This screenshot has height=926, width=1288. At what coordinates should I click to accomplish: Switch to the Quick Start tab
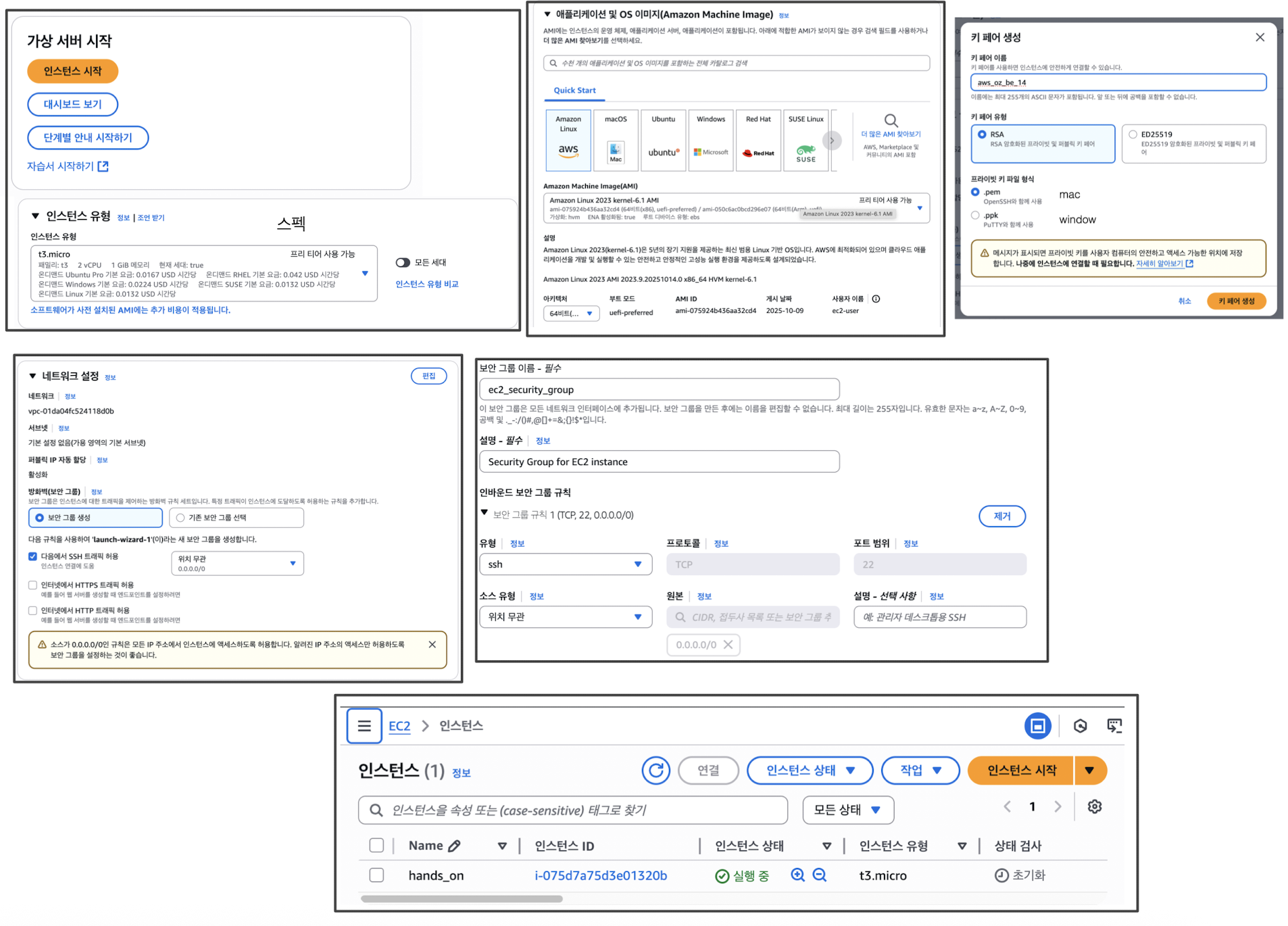coord(574,91)
